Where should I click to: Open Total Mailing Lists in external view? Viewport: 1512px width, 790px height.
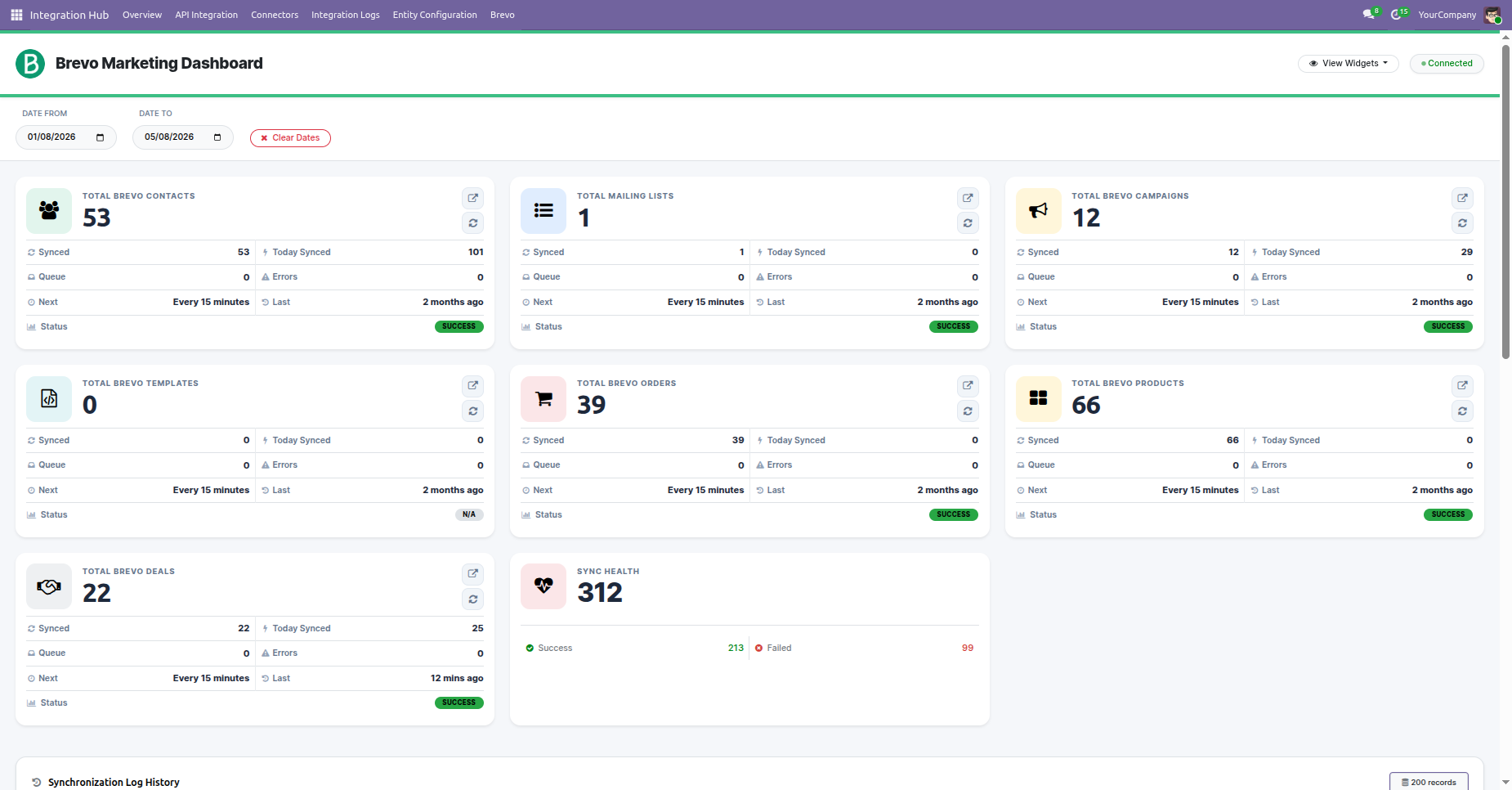coord(968,198)
